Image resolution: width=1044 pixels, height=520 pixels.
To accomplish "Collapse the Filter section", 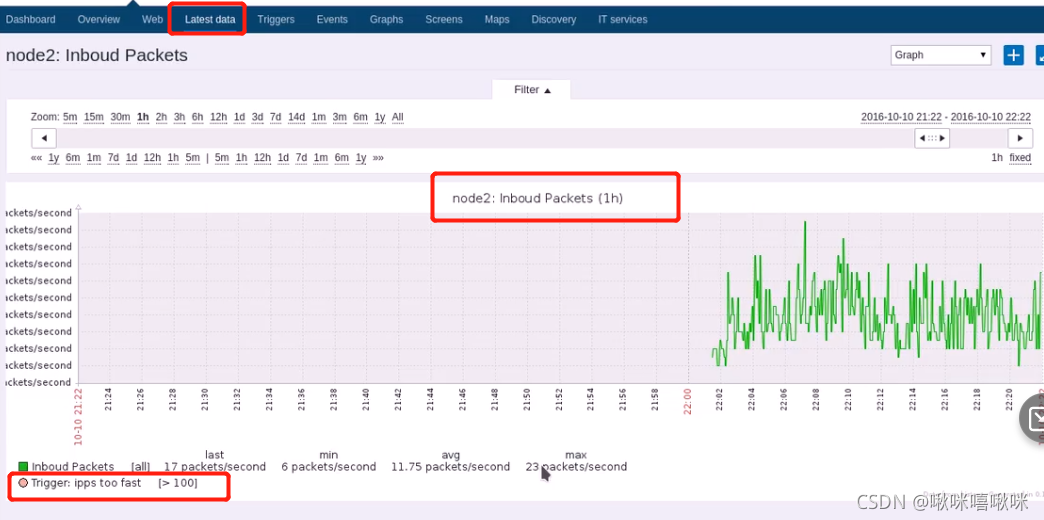I will click(532, 90).
